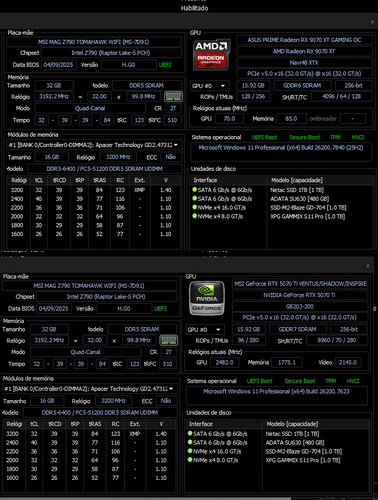The width and height of the screenshot is (378, 500).
Task: Click the memory clock value 1775.1
Action: click(x=287, y=362)
